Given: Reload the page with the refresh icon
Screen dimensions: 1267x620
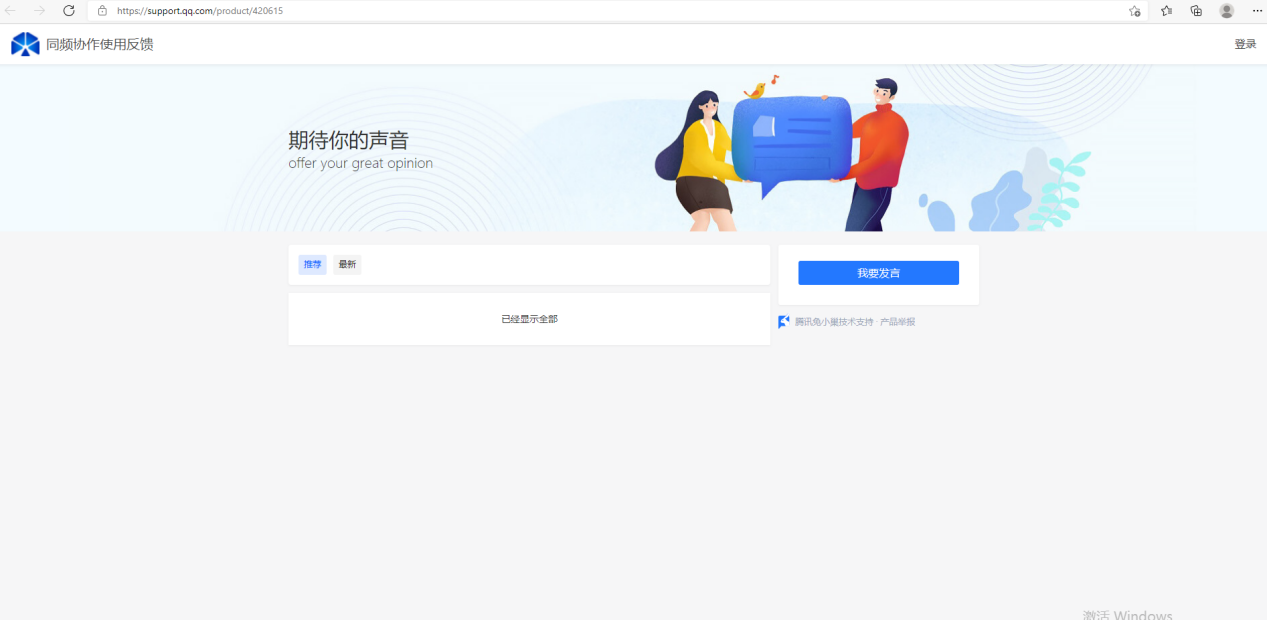Looking at the screenshot, I should coord(69,11).
